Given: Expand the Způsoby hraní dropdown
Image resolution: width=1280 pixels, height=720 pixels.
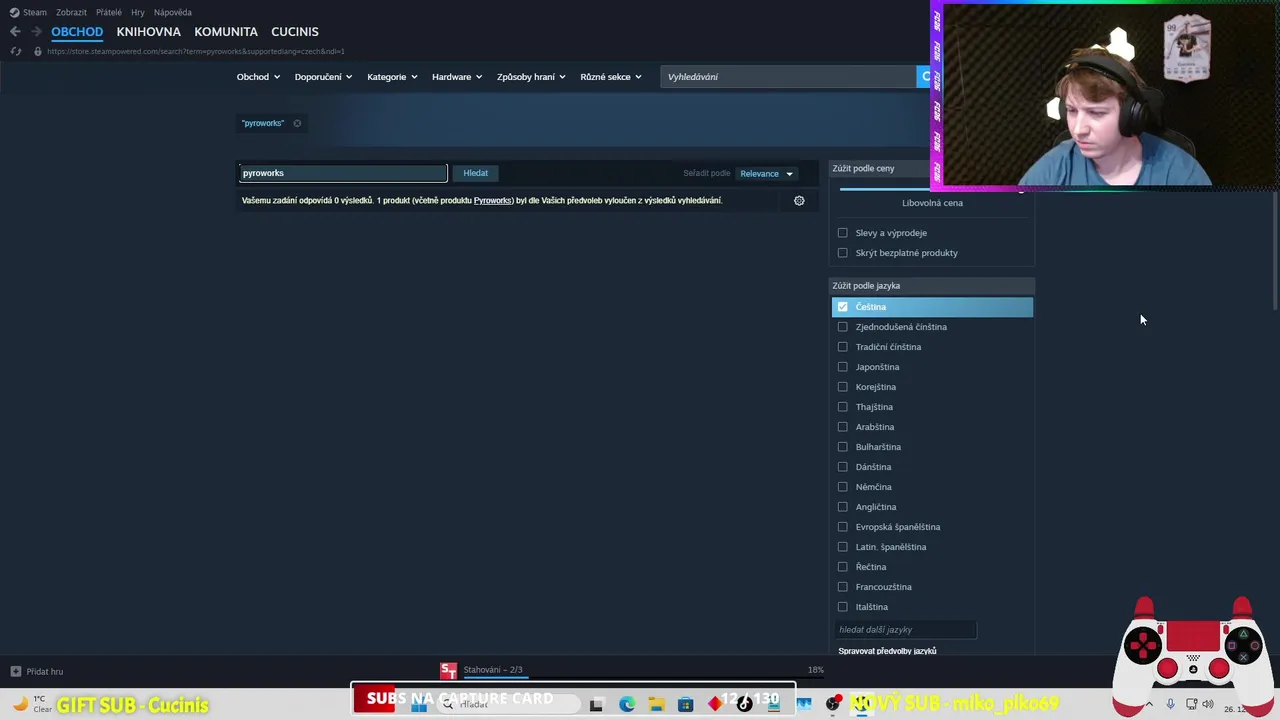Looking at the screenshot, I should click(x=531, y=77).
